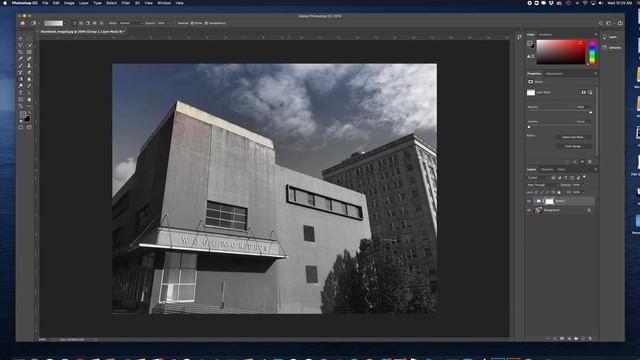Hide the Group 1 layer
640x360 pixels.
coord(529,201)
